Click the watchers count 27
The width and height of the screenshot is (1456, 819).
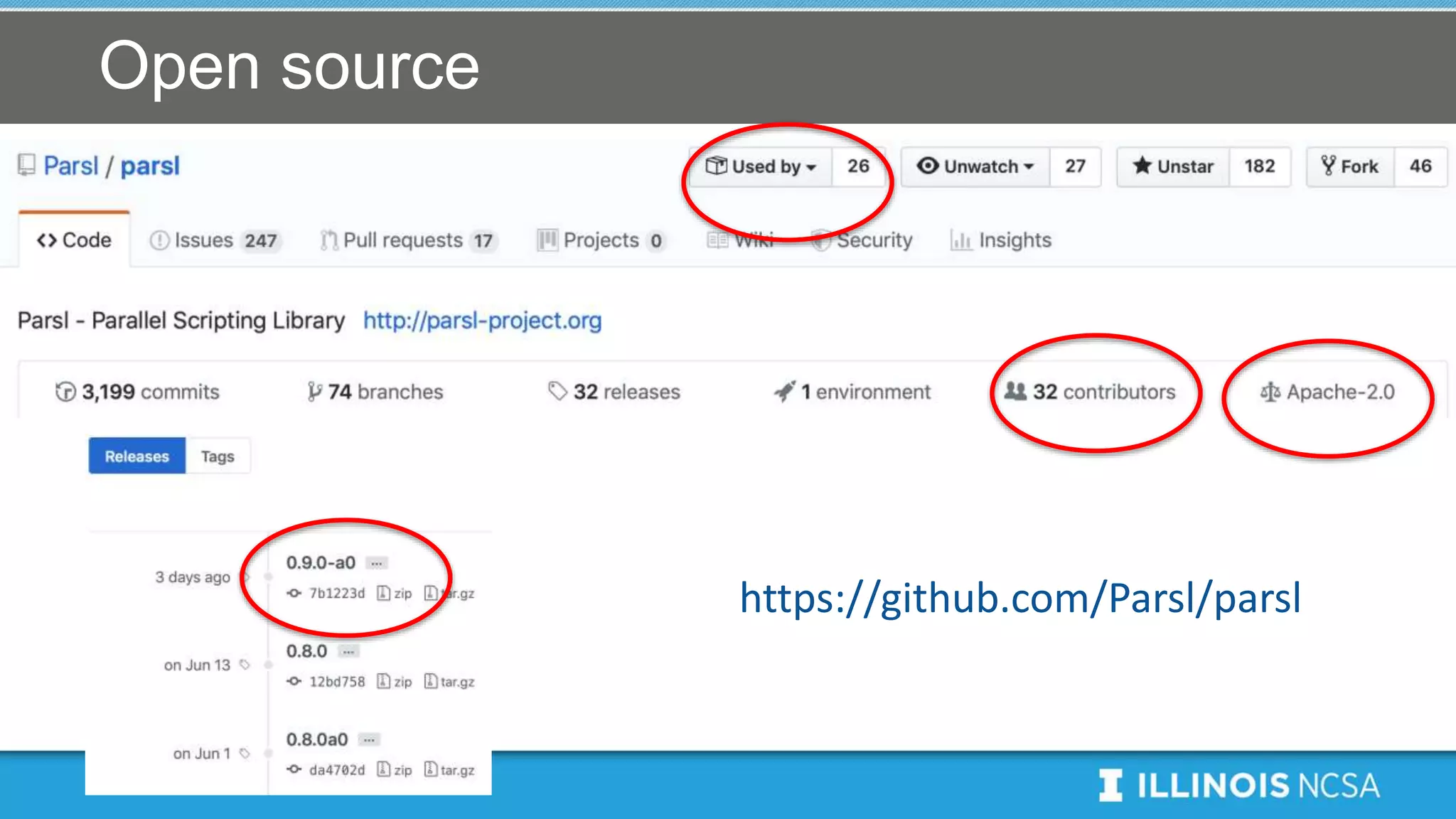pos(1075,166)
